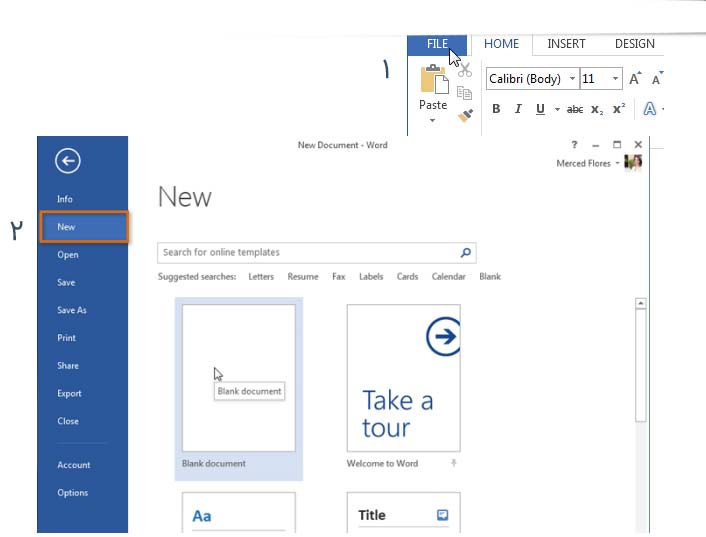Open the font size dropdown
The width and height of the screenshot is (706, 537).
[614, 79]
